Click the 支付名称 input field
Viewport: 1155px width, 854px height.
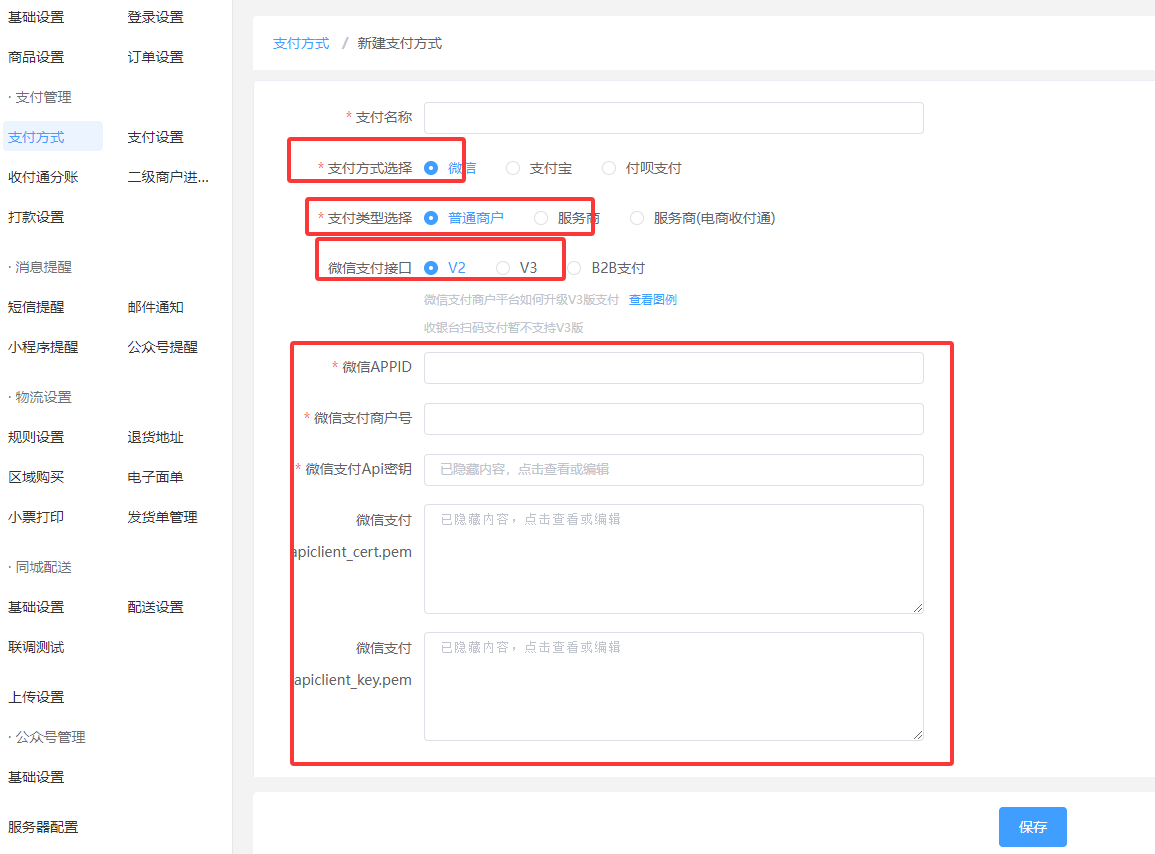[x=674, y=118]
